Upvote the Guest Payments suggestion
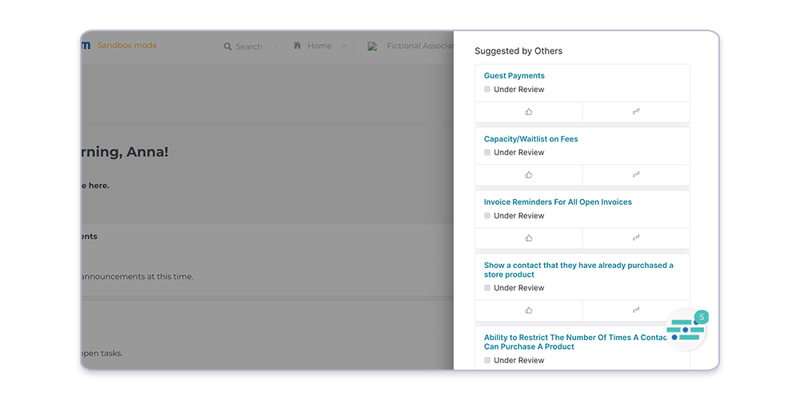The height and width of the screenshot is (400, 800). click(529, 112)
